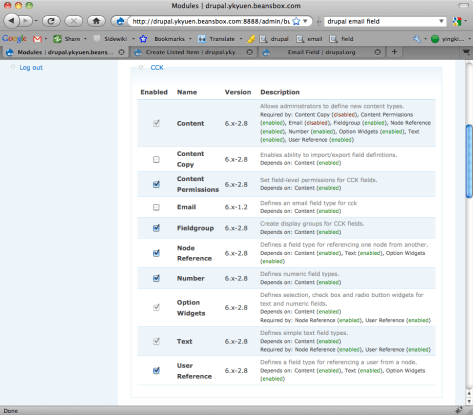Expand the Translate dropdown arrow

[241, 39]
